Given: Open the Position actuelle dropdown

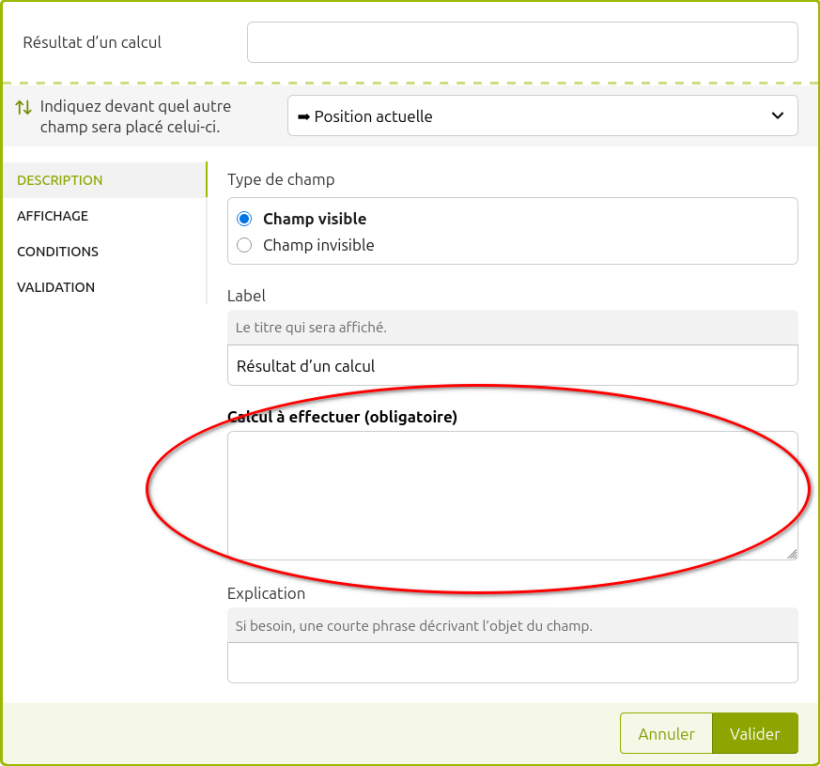Looking at the screenshot, I should tap(542, 116).
